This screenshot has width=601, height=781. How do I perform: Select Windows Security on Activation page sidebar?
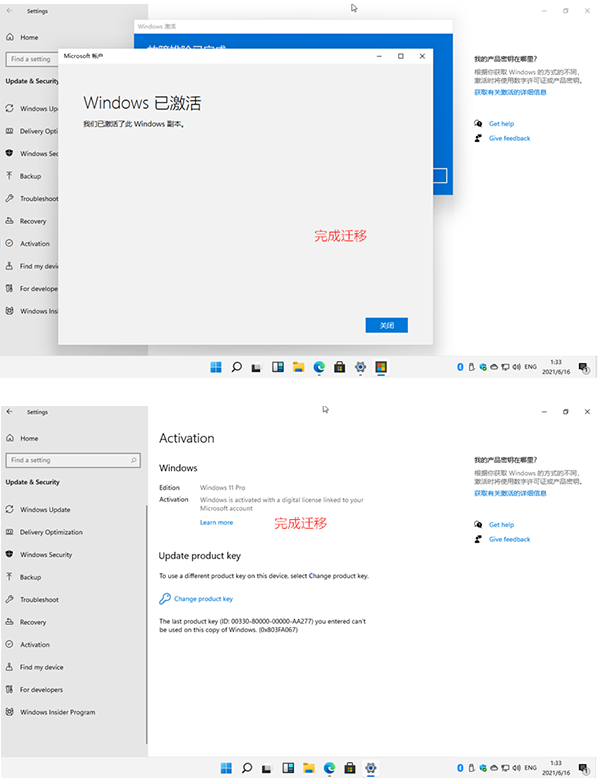46,554
